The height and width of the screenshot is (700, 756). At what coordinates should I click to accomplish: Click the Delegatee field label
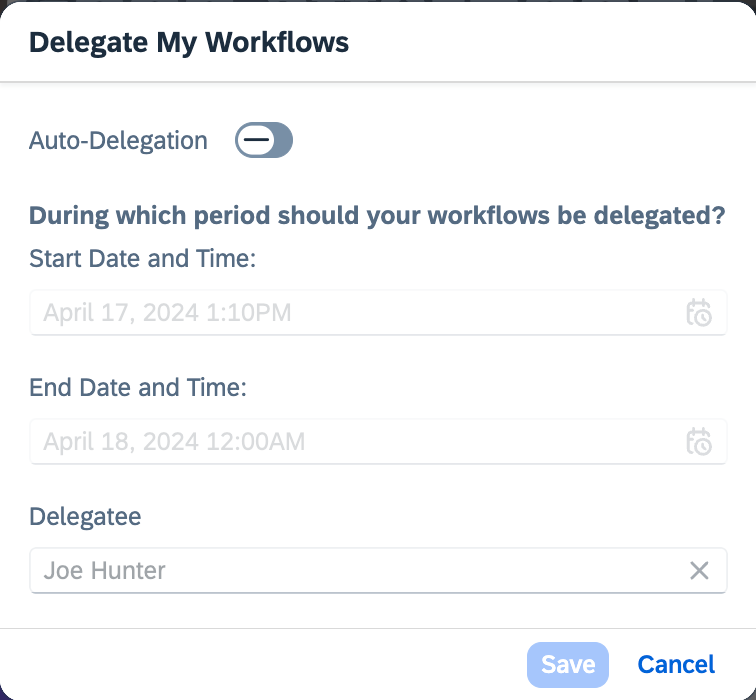coord(85,516)
